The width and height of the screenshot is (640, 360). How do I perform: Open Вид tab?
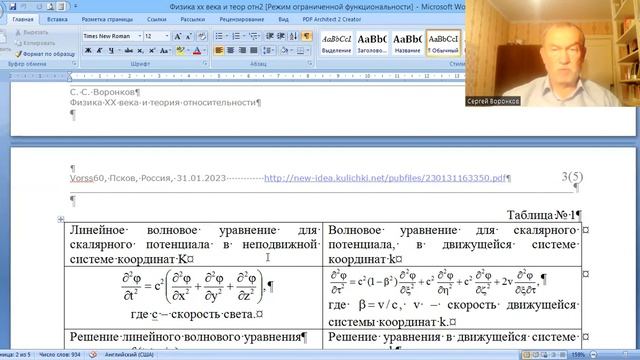283,19
